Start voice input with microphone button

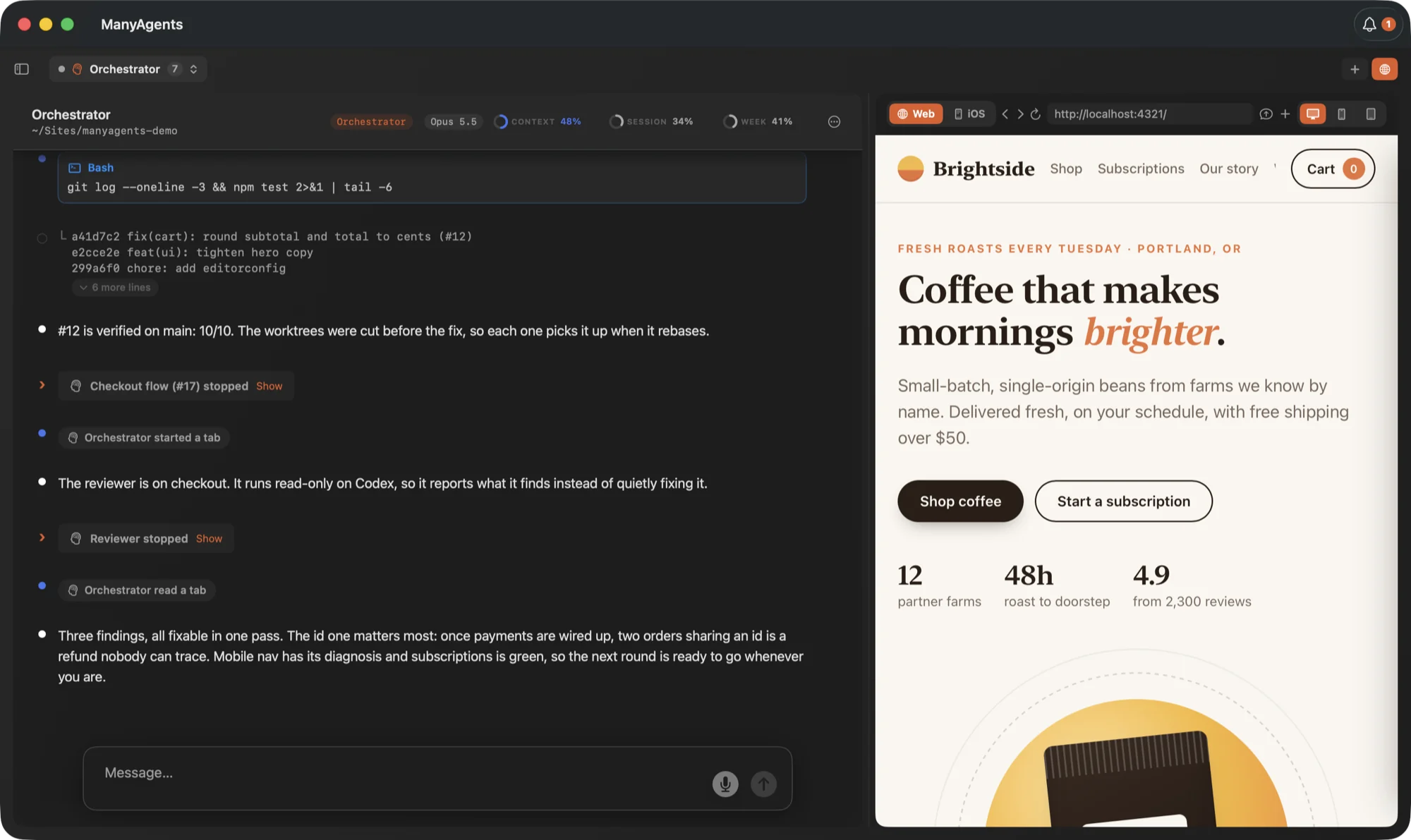(725, 784)
